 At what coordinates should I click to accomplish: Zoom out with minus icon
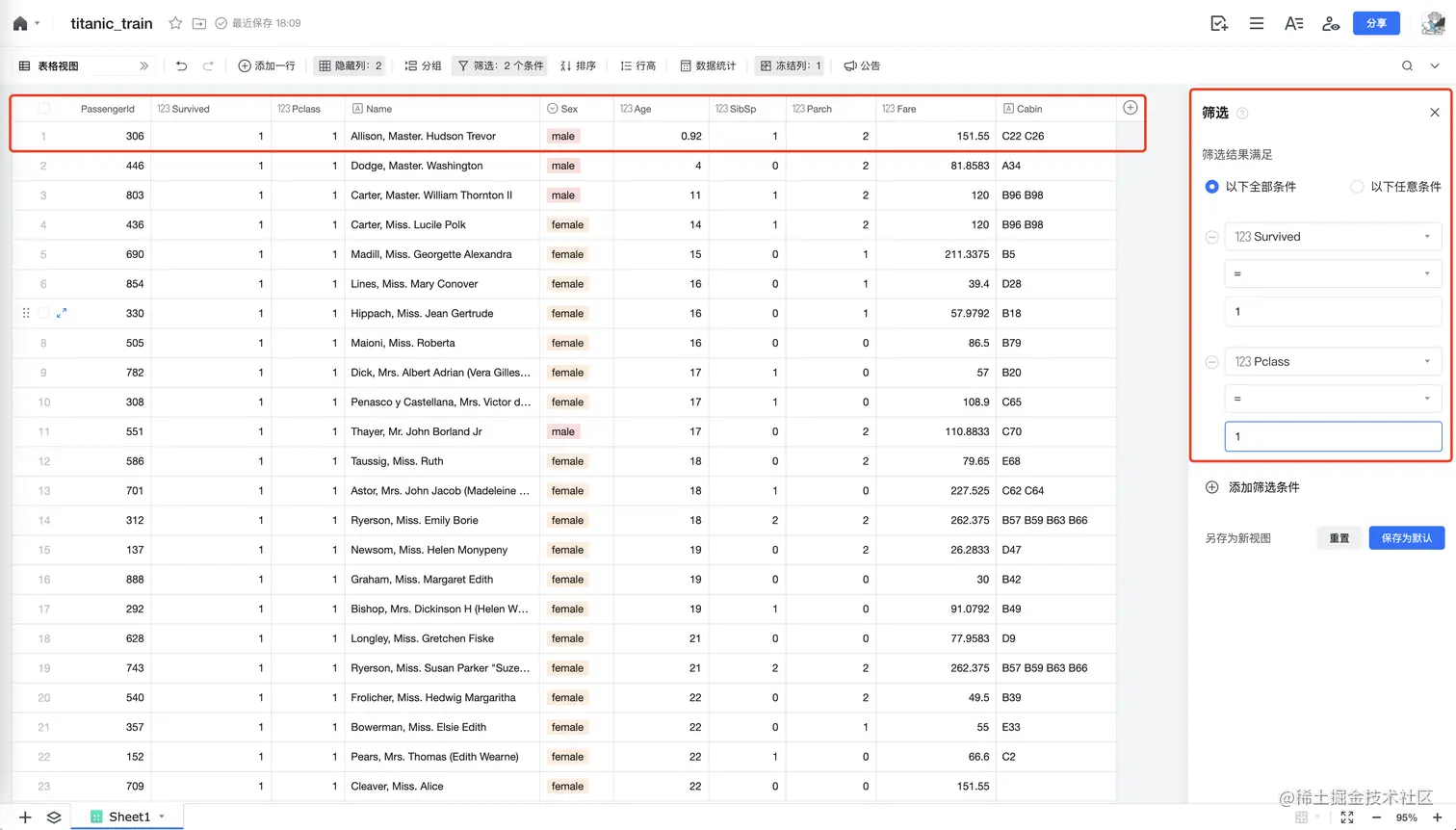pos(1376,817)
